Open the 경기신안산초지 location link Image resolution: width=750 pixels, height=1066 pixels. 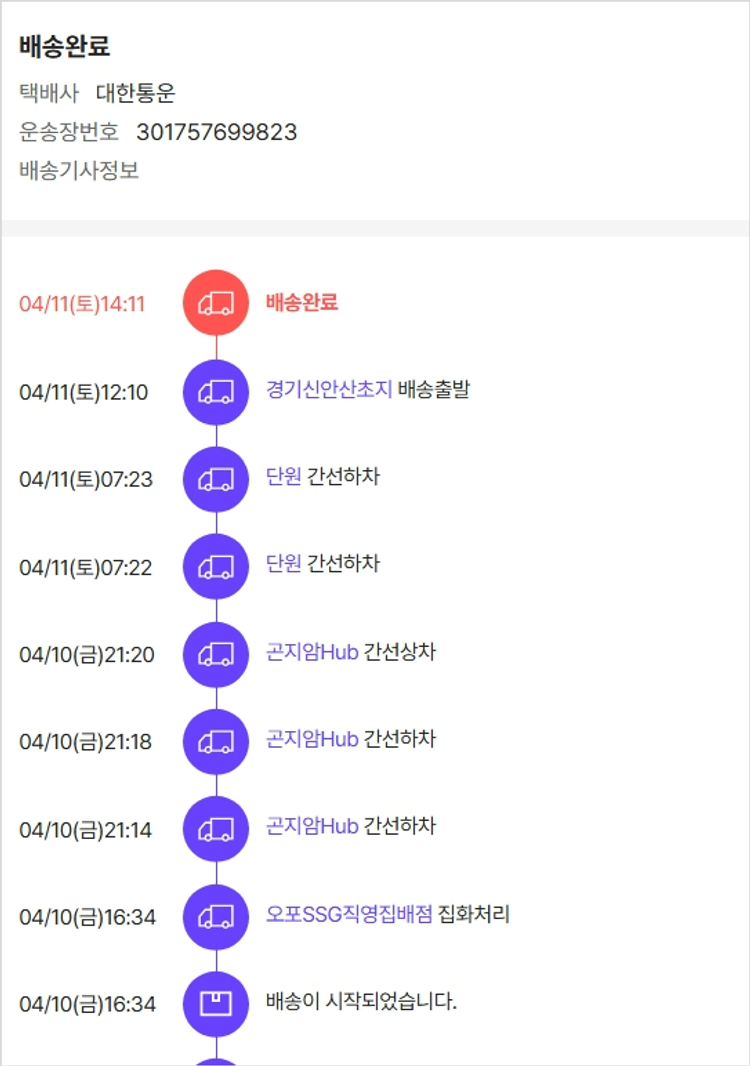click(x=329, y=389)
